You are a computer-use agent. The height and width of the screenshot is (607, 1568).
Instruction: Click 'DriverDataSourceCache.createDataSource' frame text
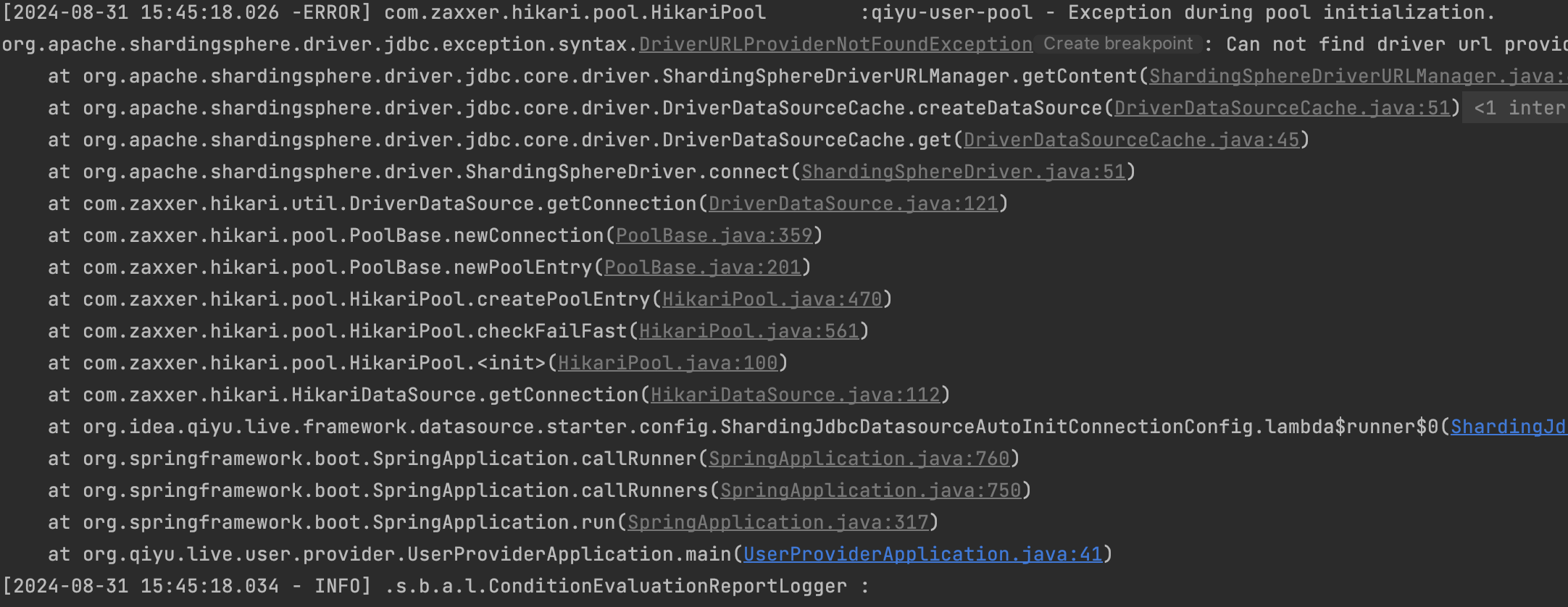pos(882,108)
